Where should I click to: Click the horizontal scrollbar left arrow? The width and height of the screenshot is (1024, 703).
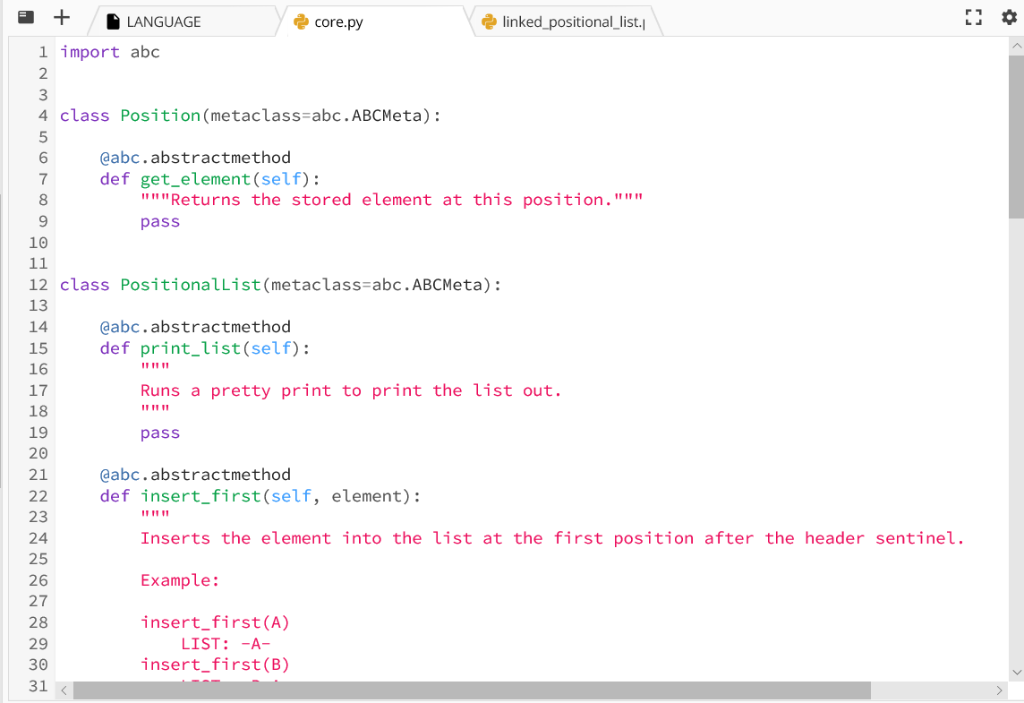63,690
